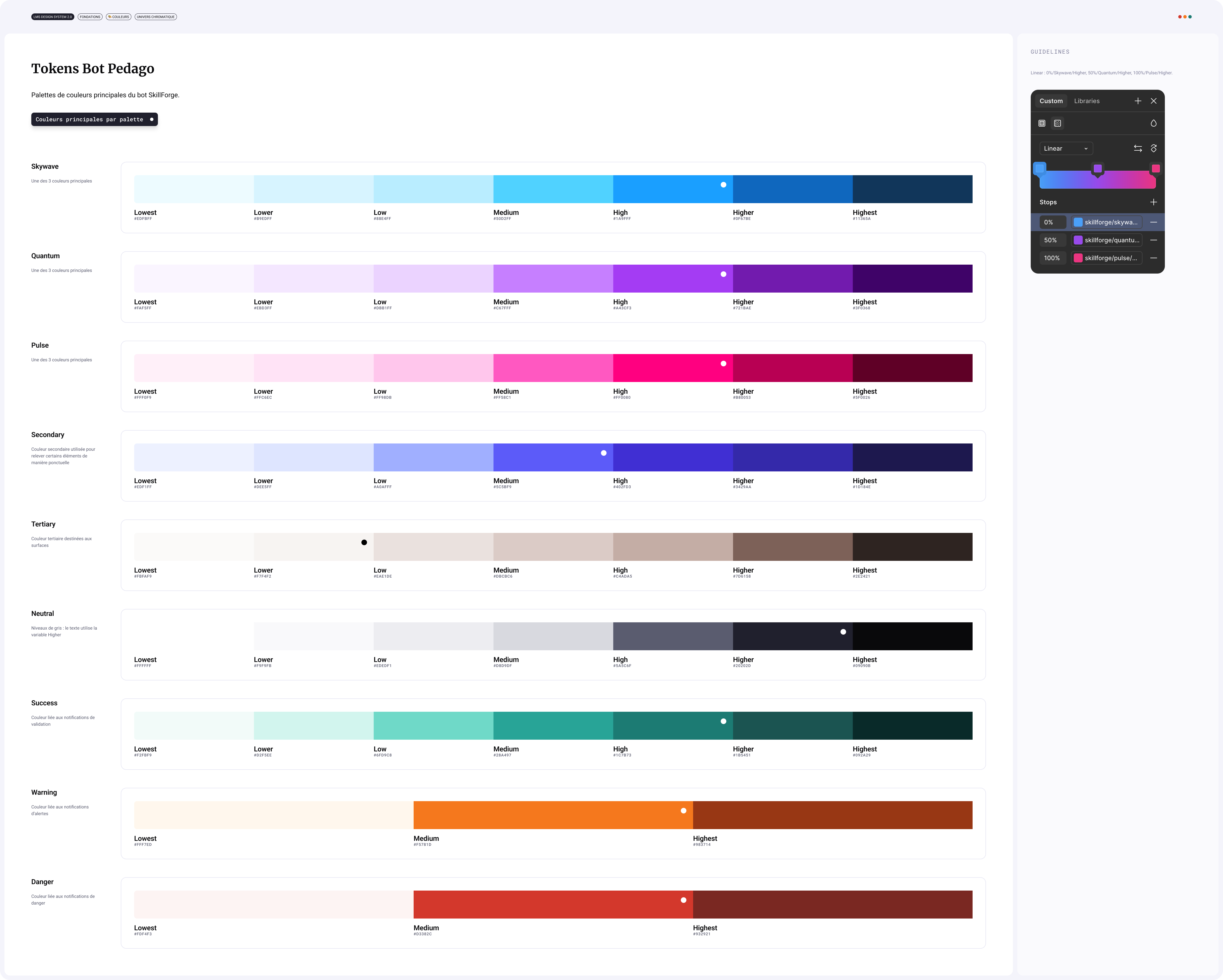Rotate the gradient using the rotate icon

point(1154,149)
